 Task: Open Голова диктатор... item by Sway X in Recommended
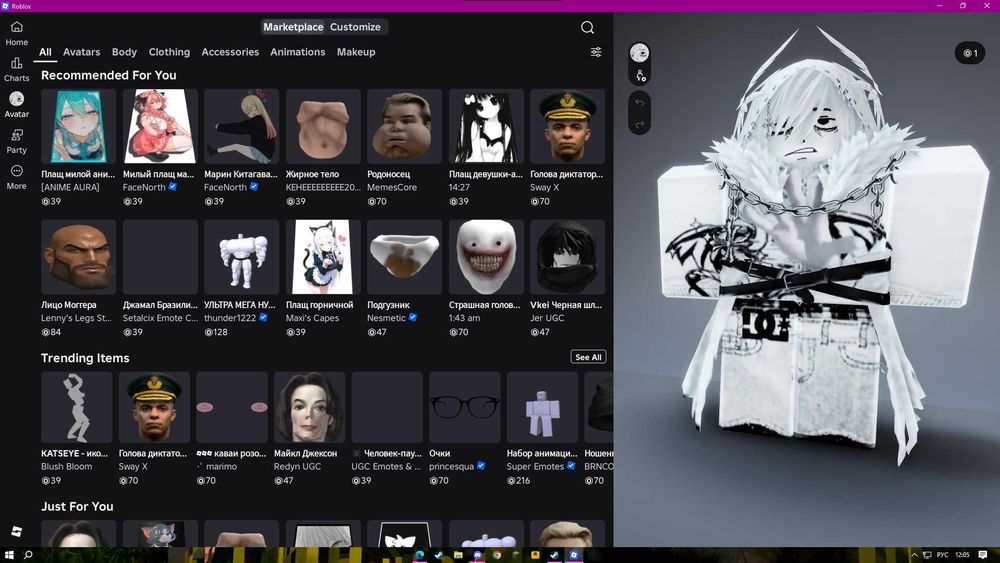pos(568,126)
